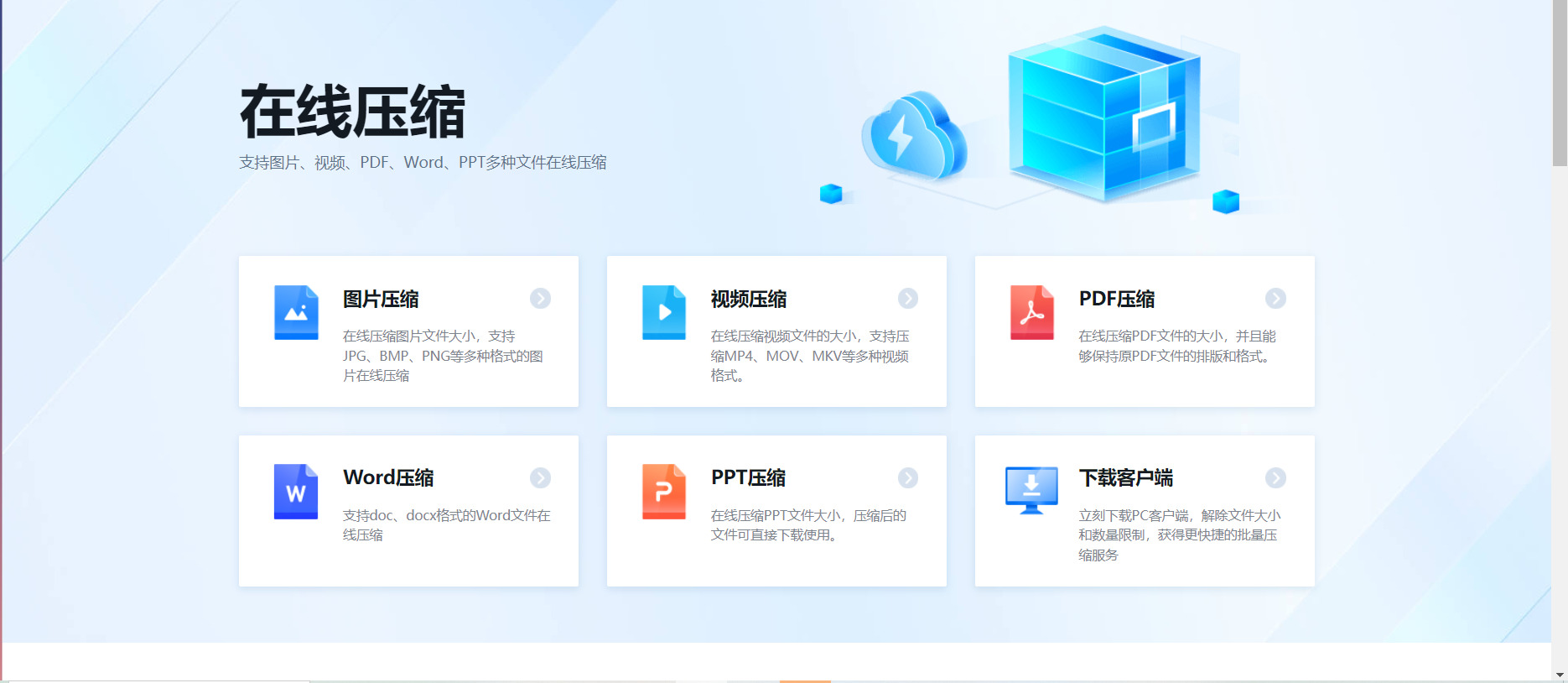Click subtitle 支持图片、视频、PDF、Word、PPT多种文件在线压缩
This screenshot has height=683, width=1568.
coord(423,163)
